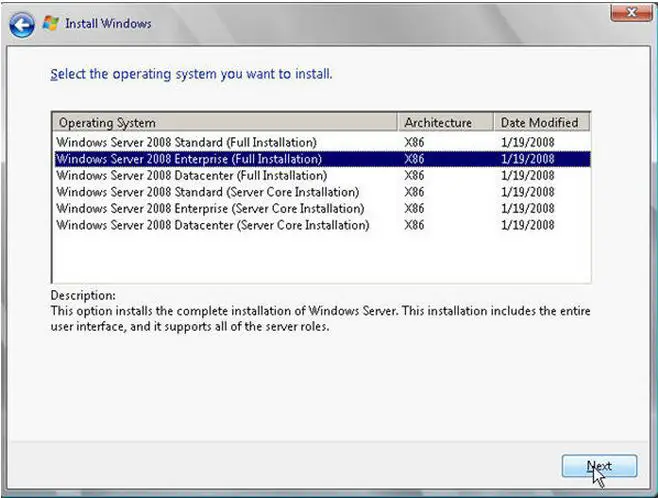Select Windows Server 2008 Datacenter (Full Installation)

[322, 175]
